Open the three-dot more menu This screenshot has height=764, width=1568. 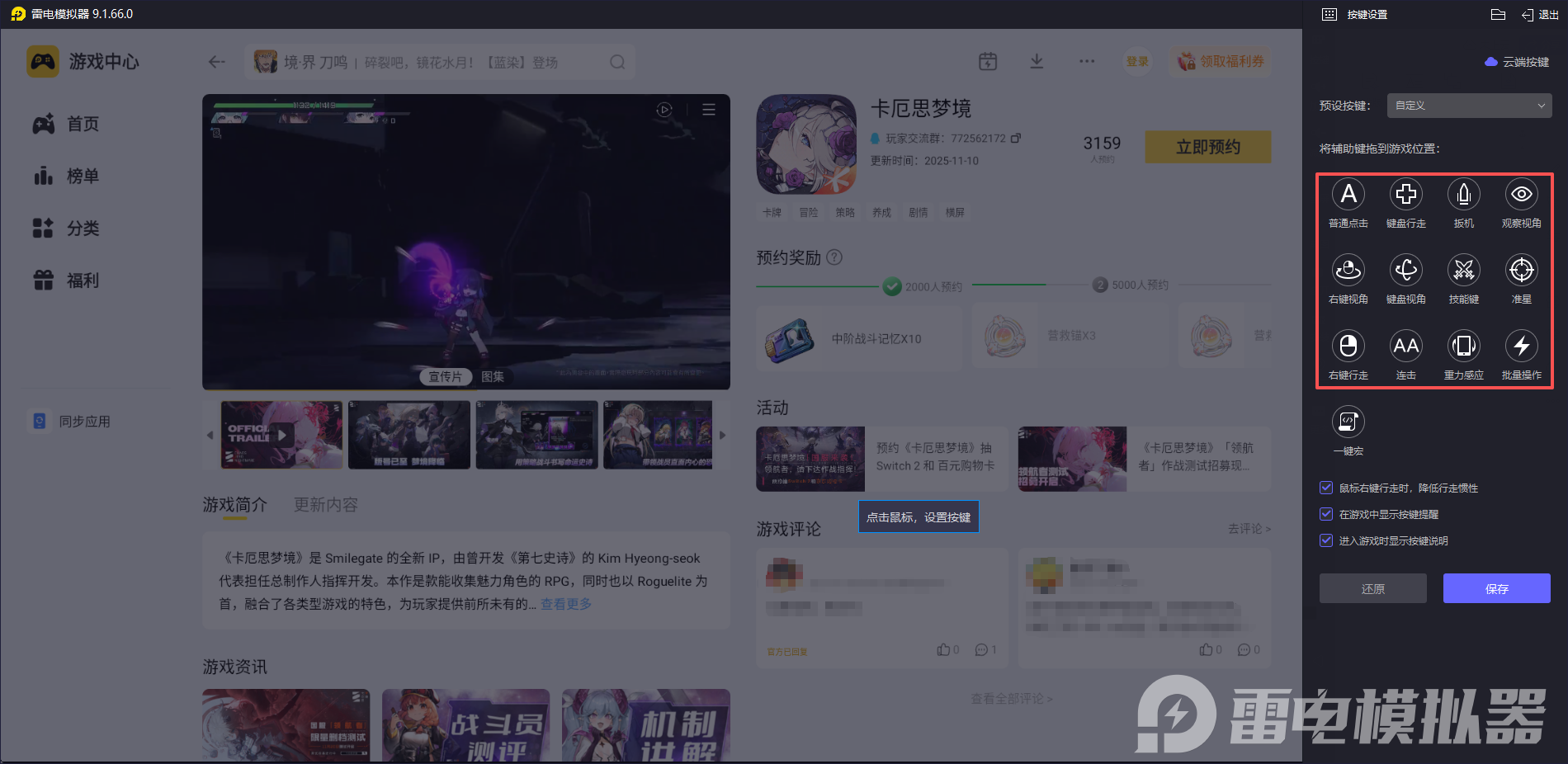(1087, 61)
